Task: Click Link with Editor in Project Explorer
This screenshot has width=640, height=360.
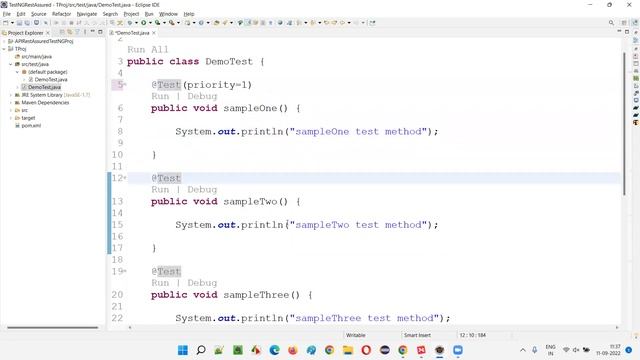Action: 69,32
